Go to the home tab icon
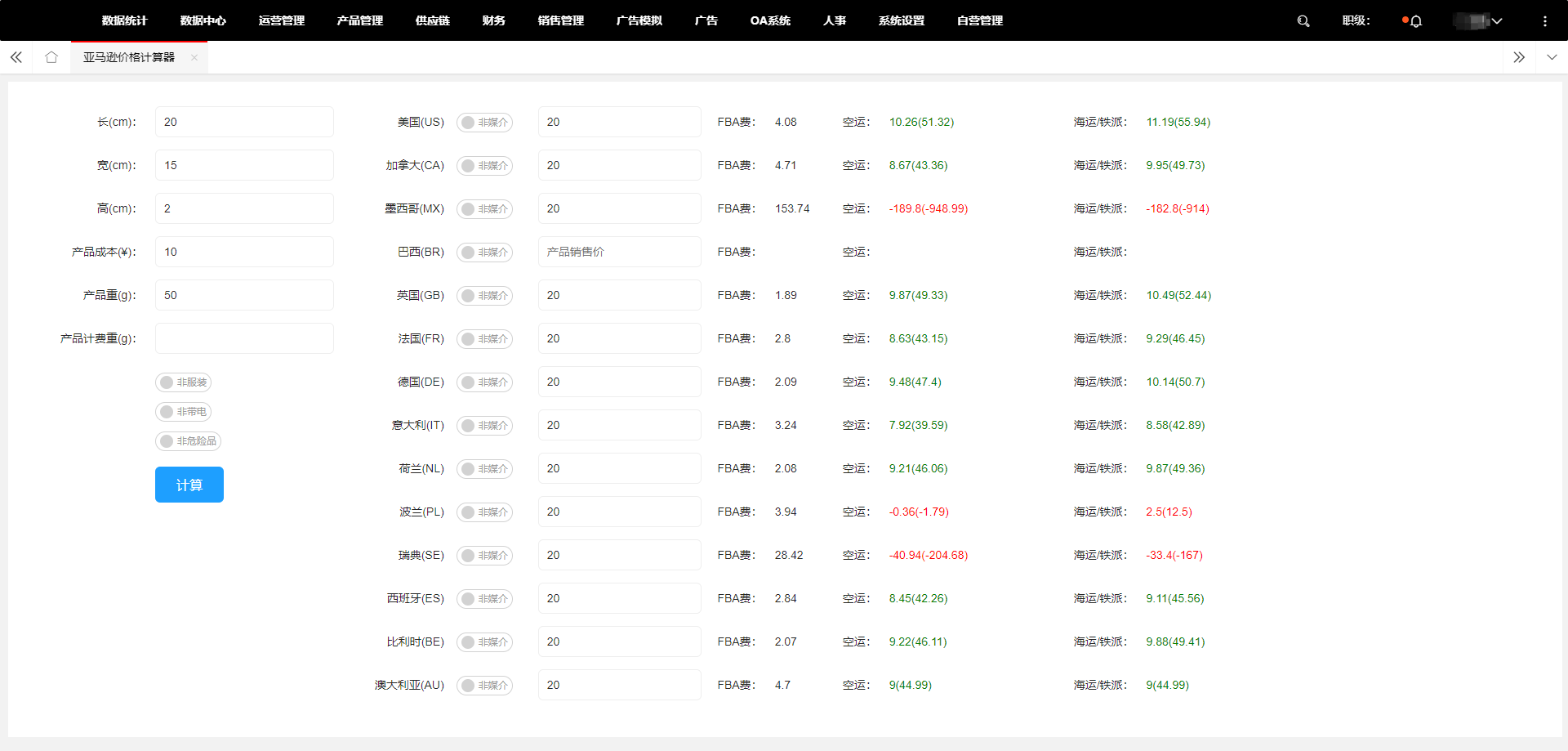1568x751 pixels. click(x=51, y=57)
